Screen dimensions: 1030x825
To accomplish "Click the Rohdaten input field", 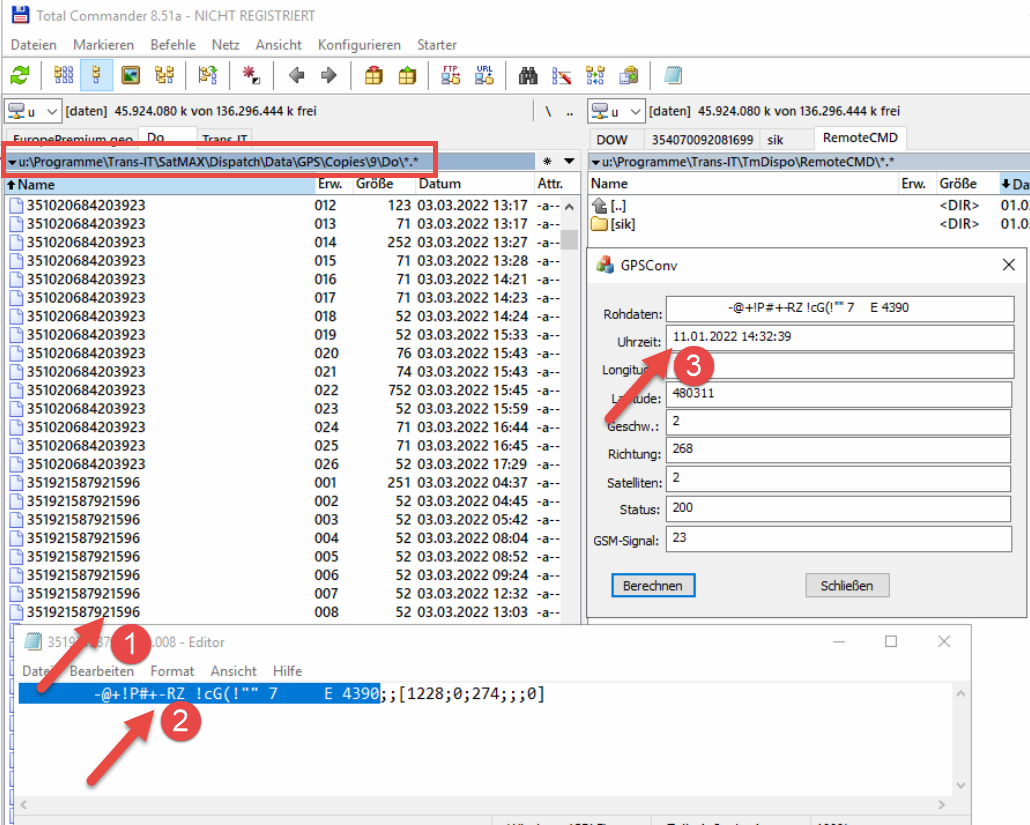I will (x=840, y=309).
